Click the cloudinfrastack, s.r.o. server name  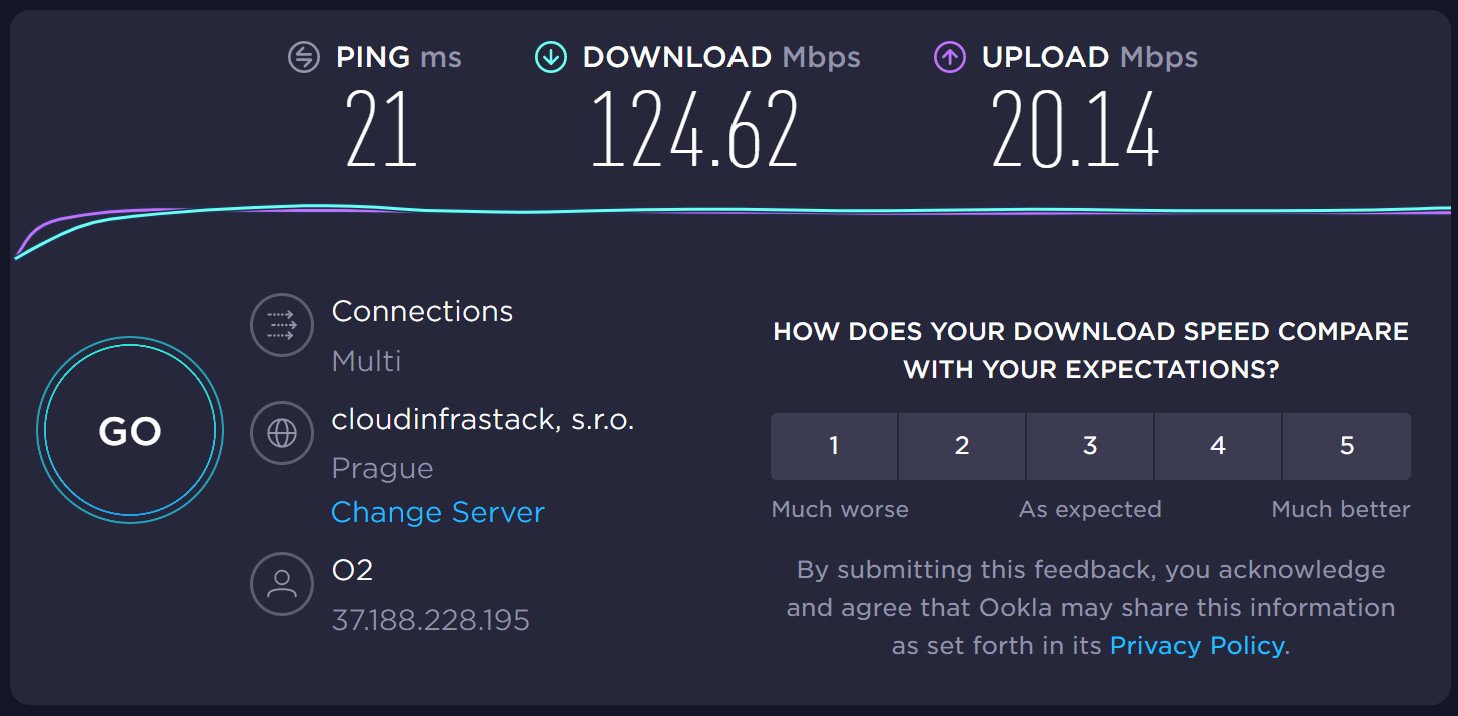483,420
